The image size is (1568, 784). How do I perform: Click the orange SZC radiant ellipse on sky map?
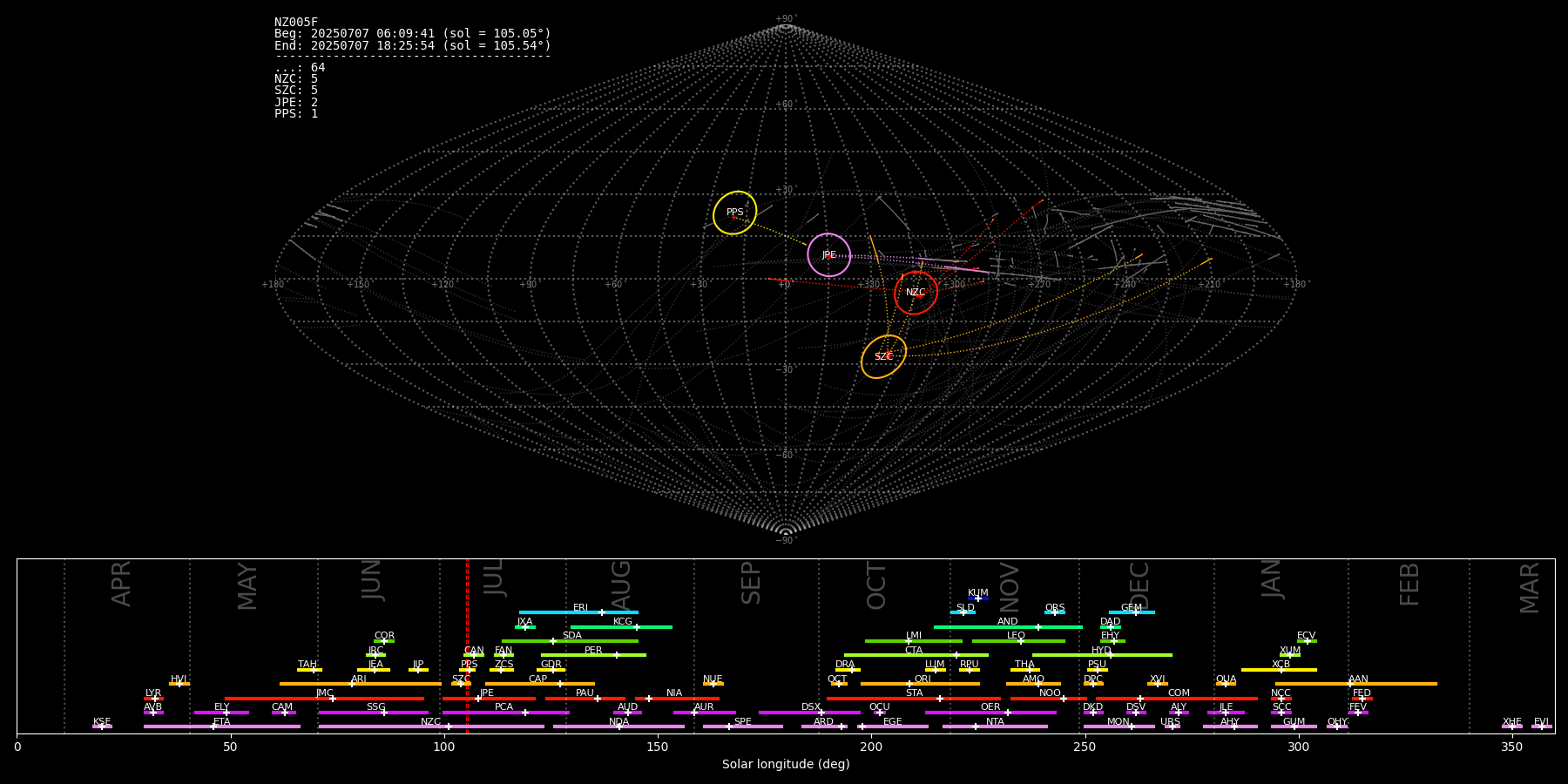(x=884, y=357)
